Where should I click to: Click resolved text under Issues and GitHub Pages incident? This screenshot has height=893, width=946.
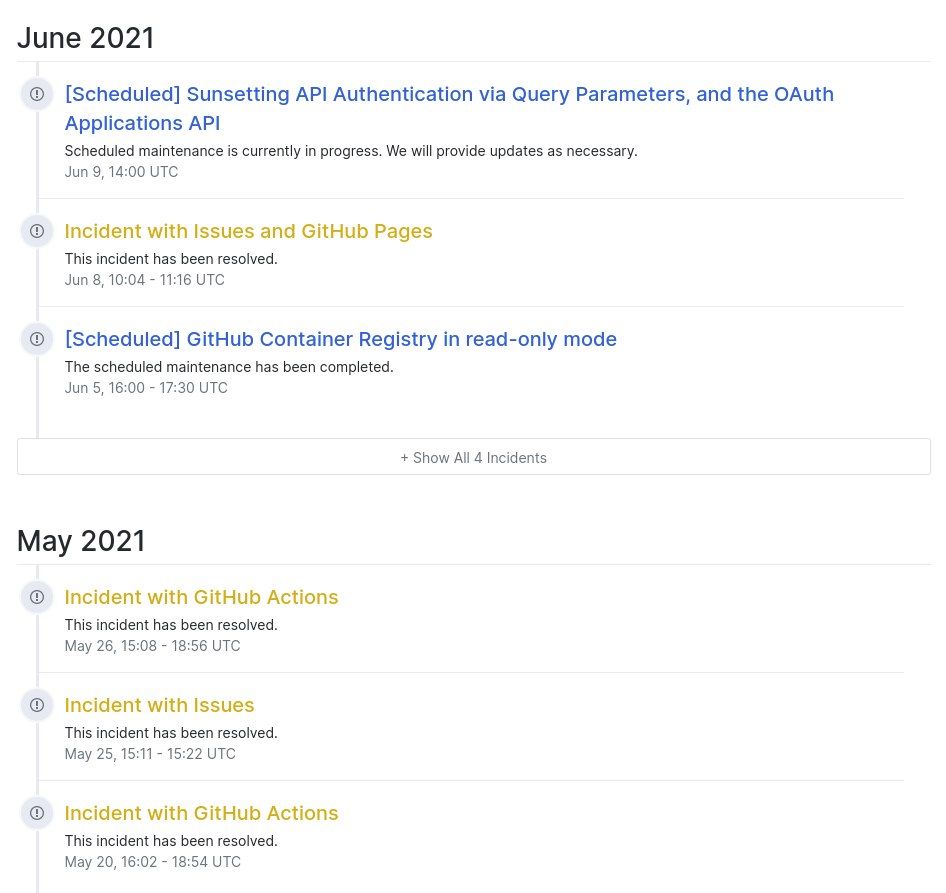click(171, 259)
